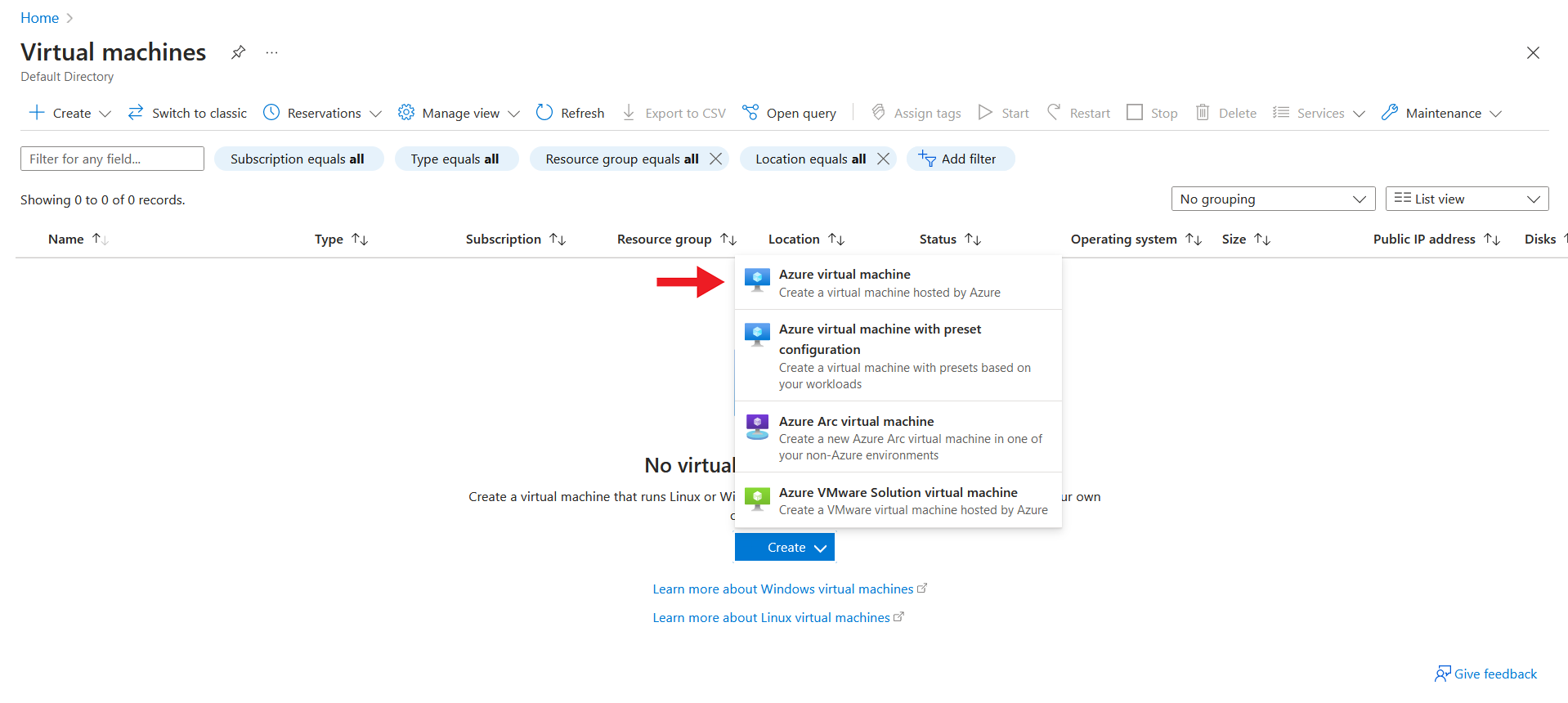Click Give feedback link

pos(1485,674)
